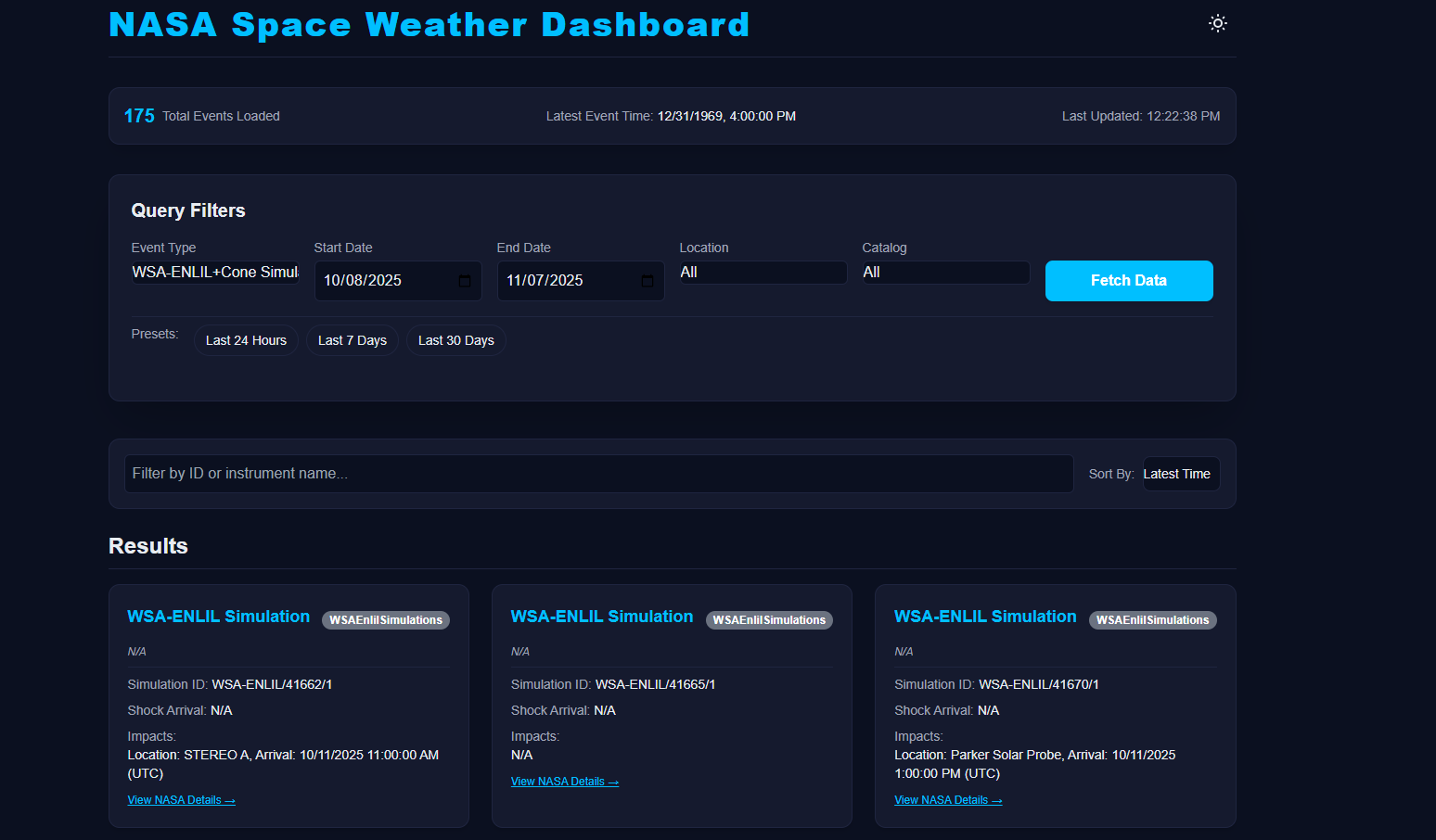Change the Sort By Latest Time option
1436x840 pixels.
1179,473
